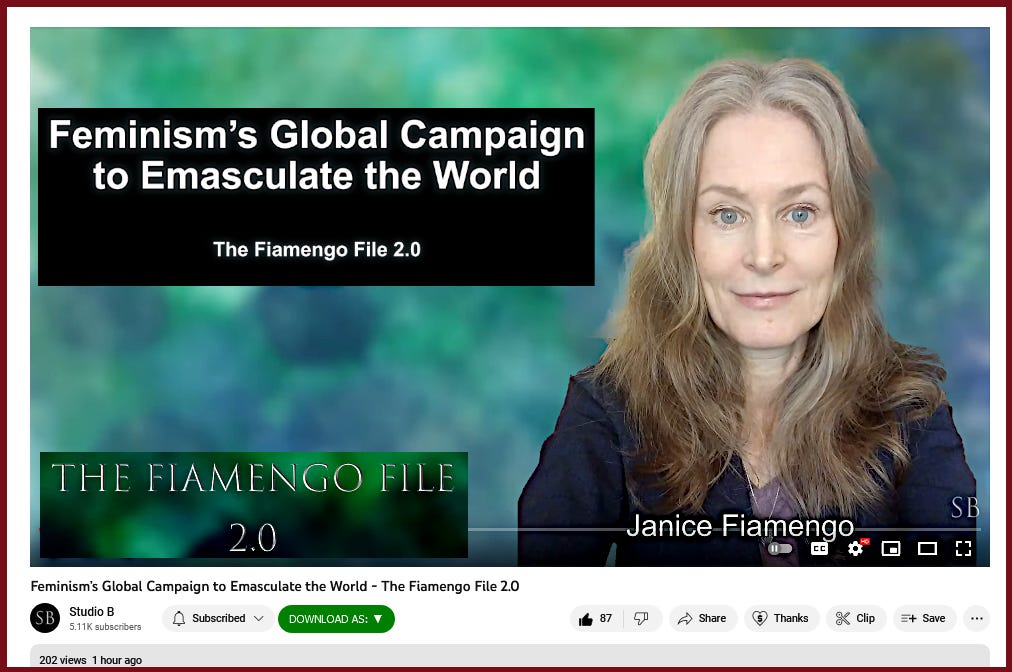The image size is (1012, 672).
Task: Open the DOWNLOAD AS dropdown
Action: (336, 619)
